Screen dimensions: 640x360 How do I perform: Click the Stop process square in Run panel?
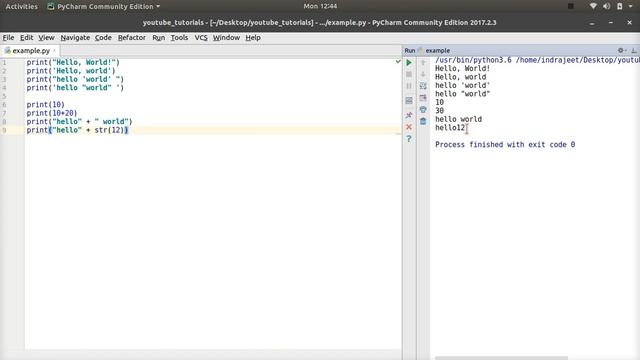pos(409,74)
